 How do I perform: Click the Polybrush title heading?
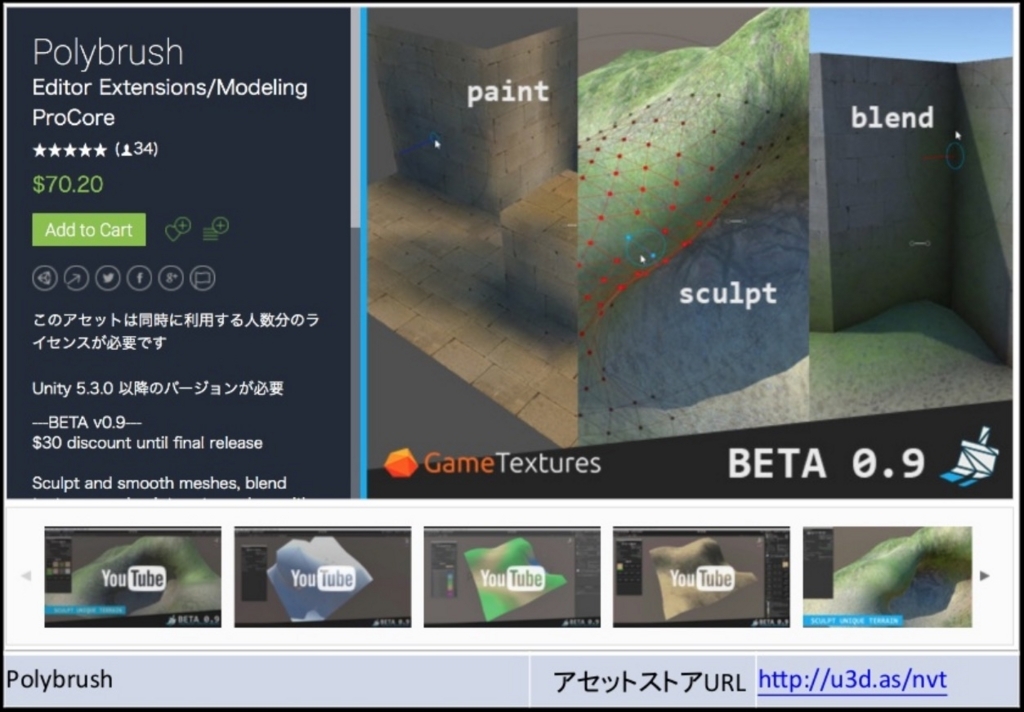click(108, 52)
